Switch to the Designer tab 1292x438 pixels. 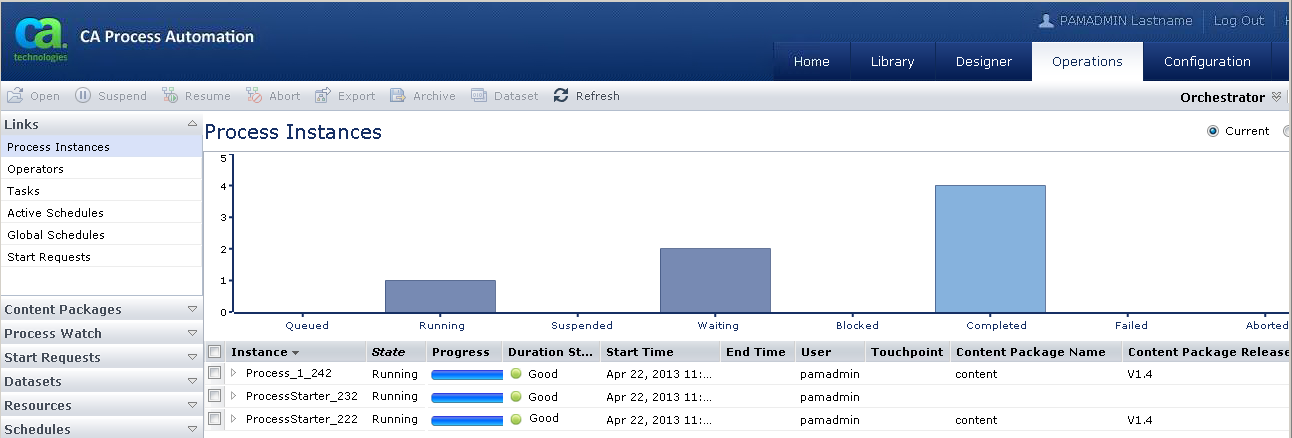tap(984, 61)
